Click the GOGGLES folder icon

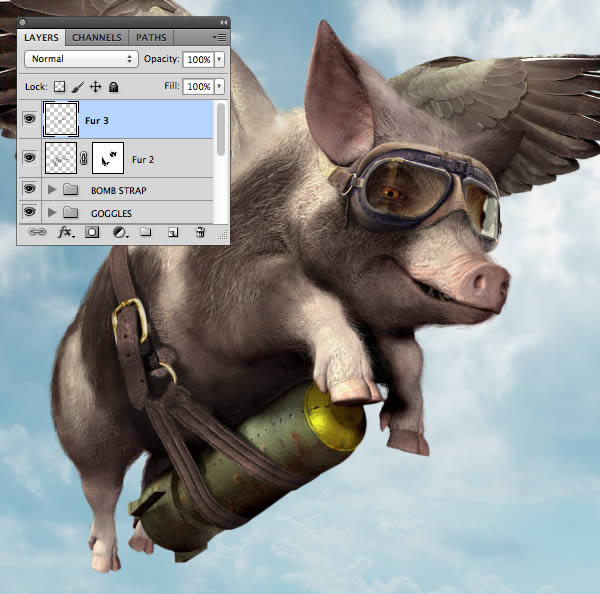(70, 212)
